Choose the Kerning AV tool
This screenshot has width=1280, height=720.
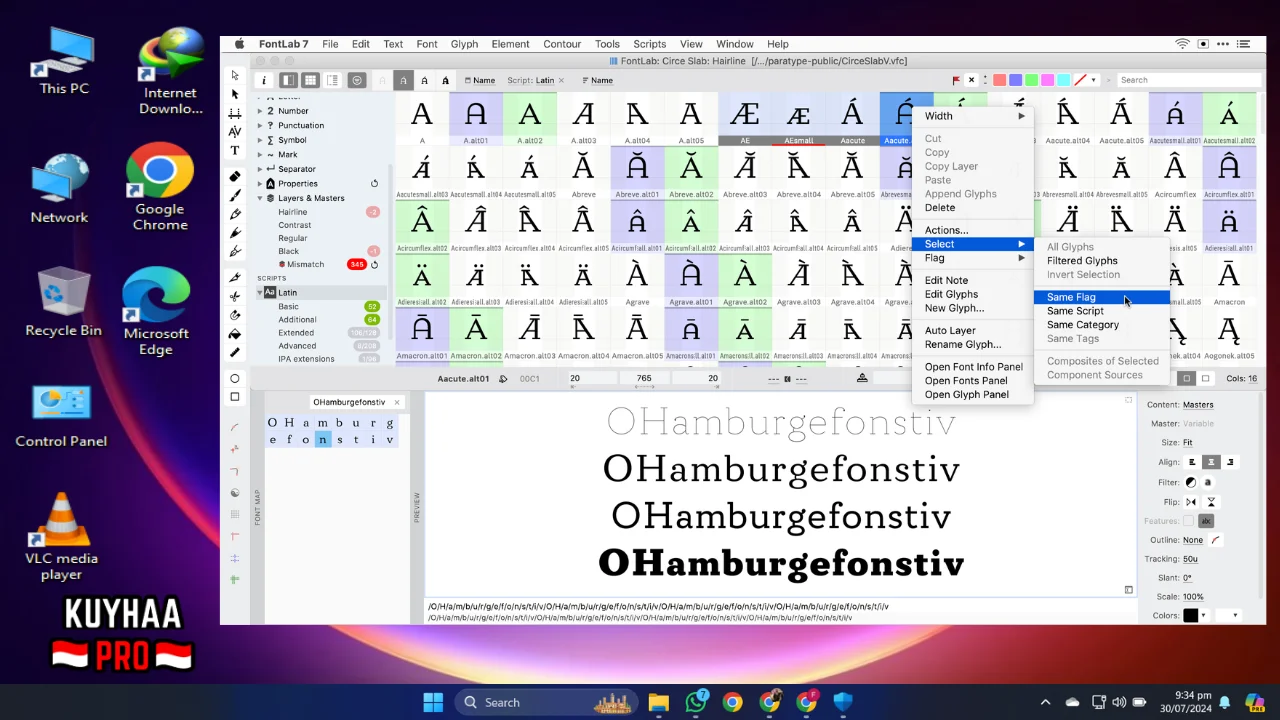235,131
